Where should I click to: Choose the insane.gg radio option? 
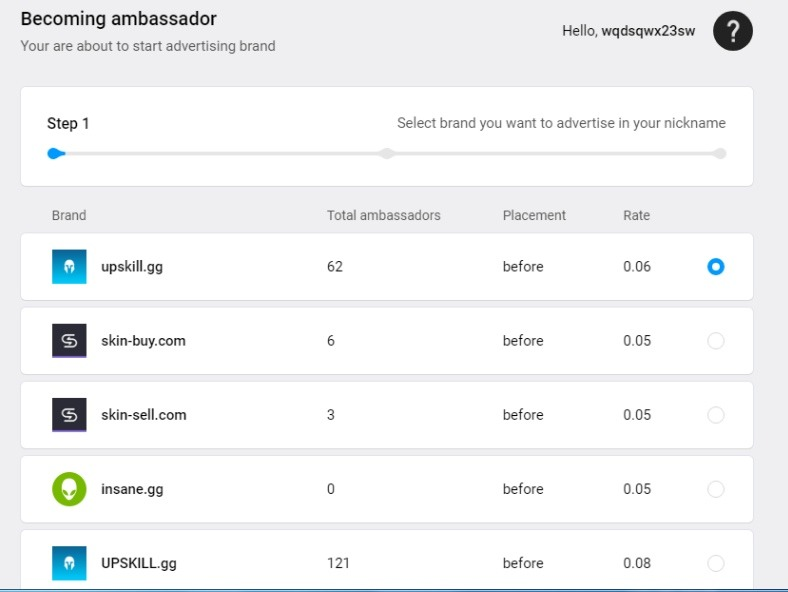[715, 489]
